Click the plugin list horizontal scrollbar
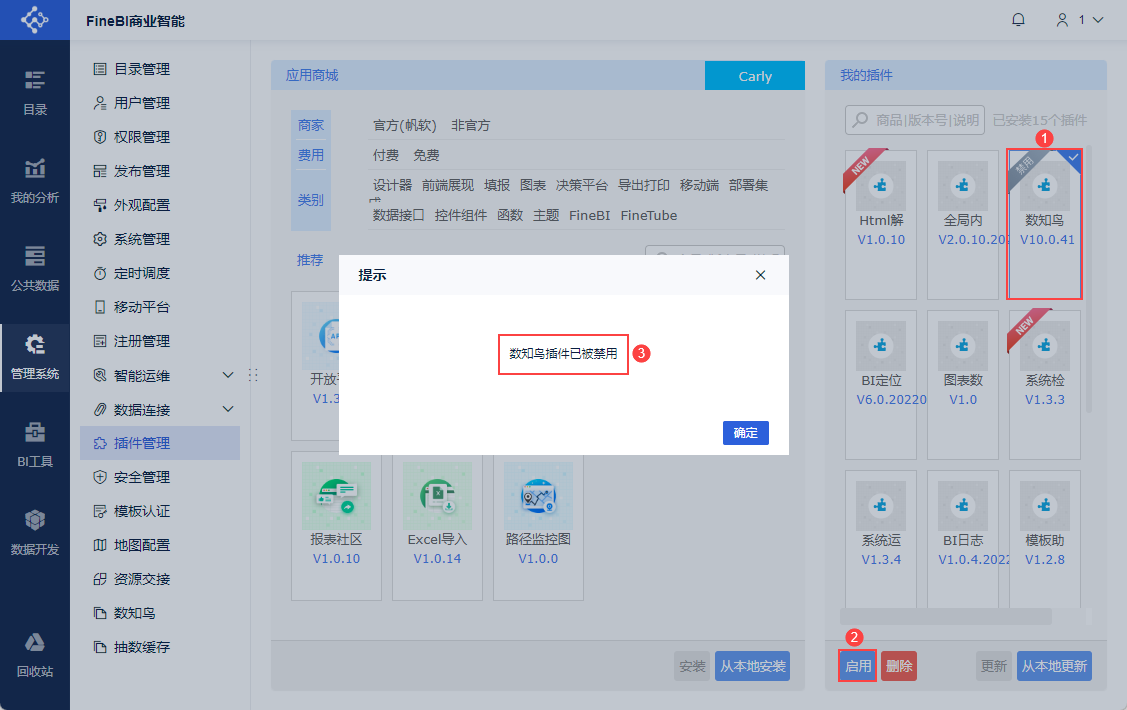The image size is (1127, 710). coord(945,617)
